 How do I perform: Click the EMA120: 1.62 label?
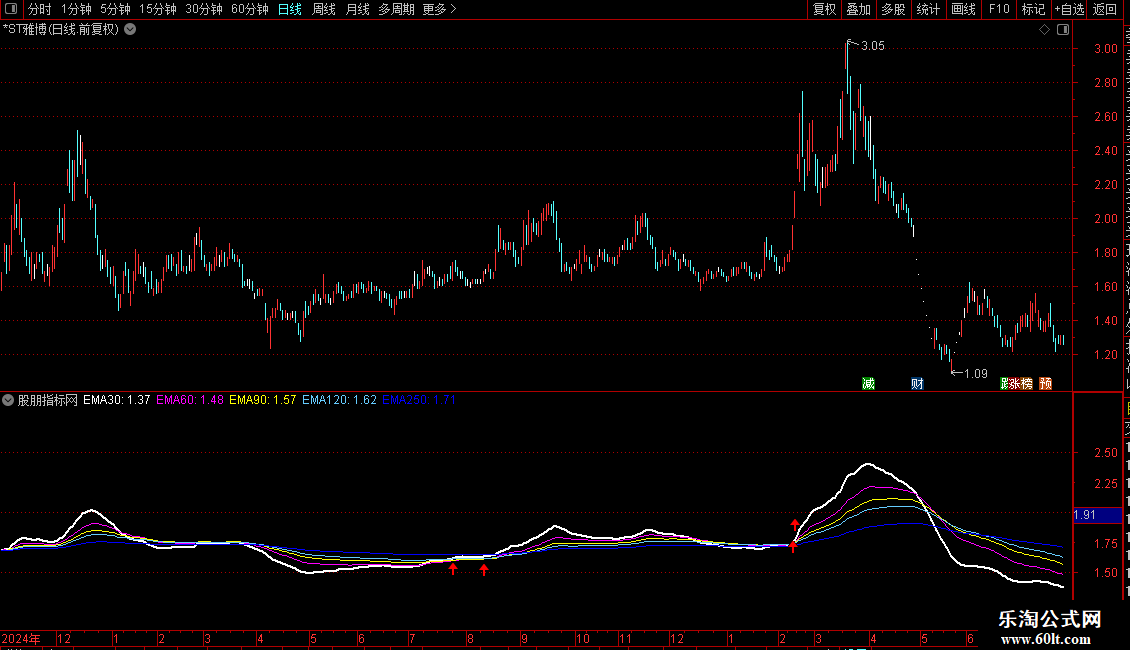339,400
